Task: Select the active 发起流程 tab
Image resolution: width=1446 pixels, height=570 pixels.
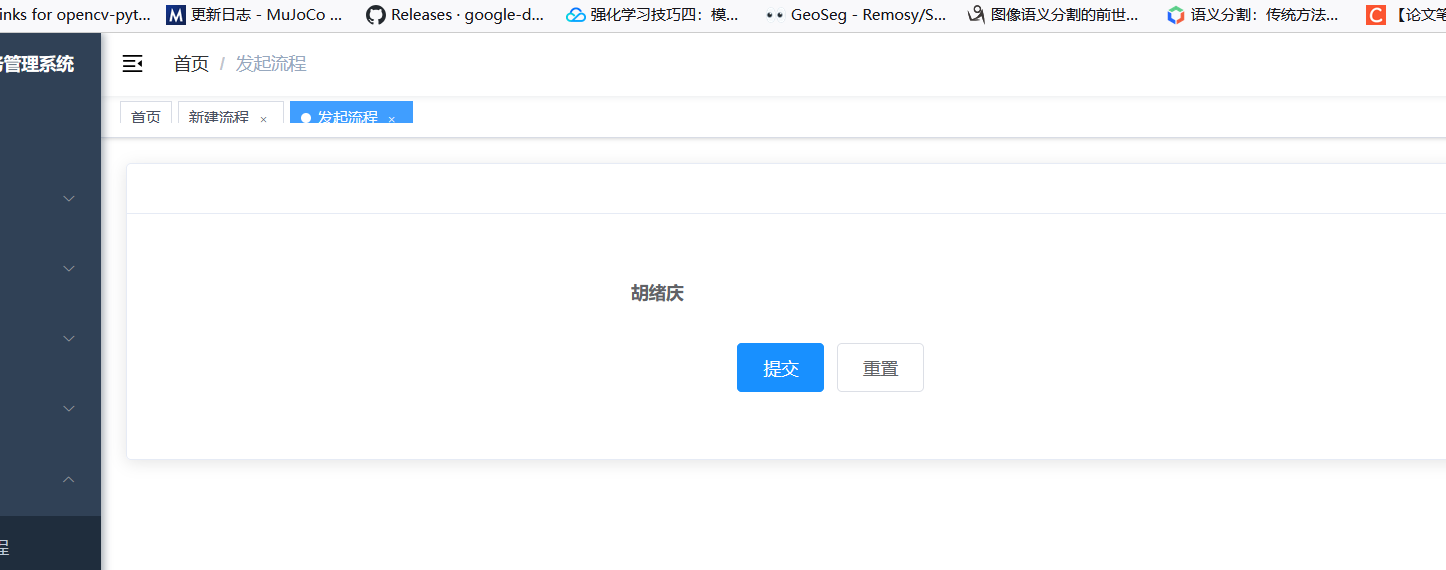Action: point(347,117)
